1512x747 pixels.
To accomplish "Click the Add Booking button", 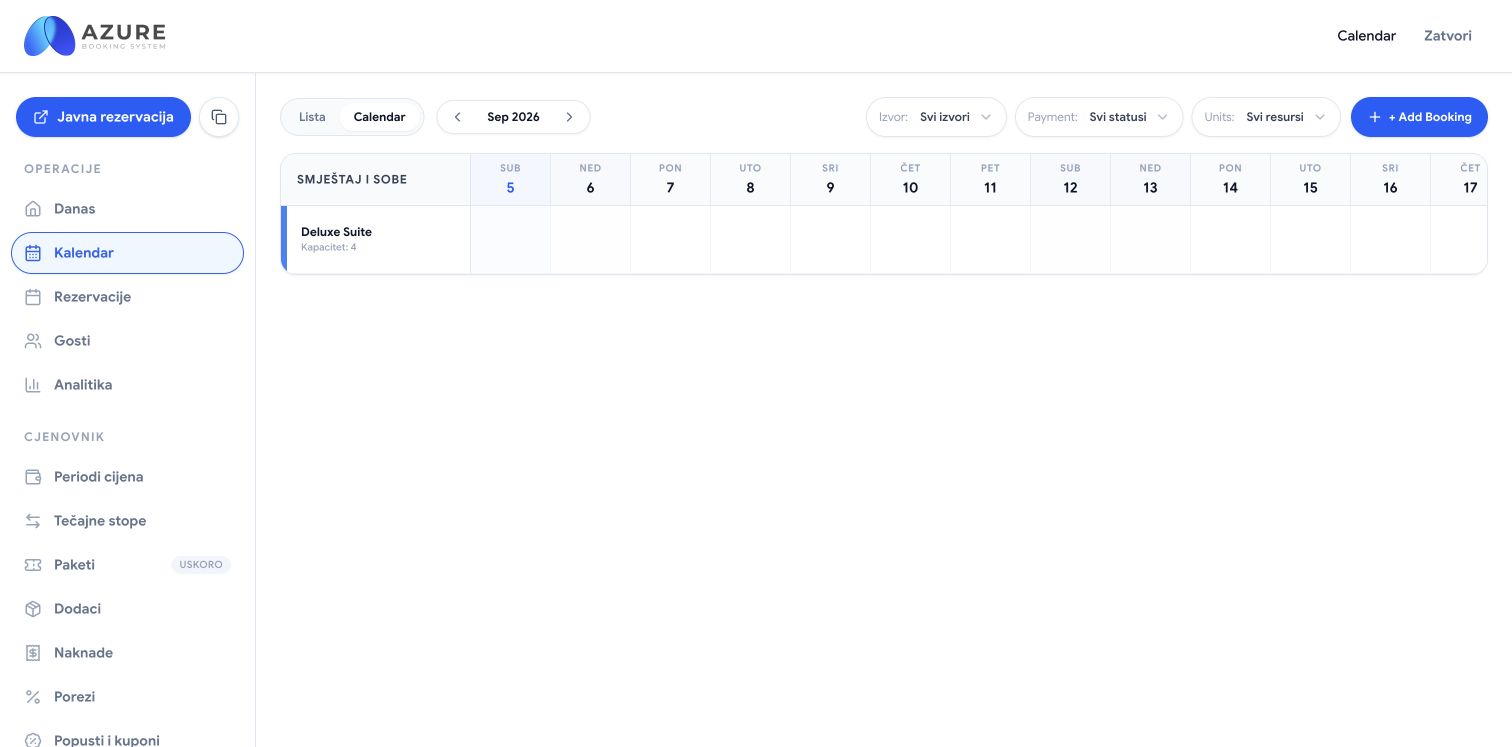I will [1419, 117].
